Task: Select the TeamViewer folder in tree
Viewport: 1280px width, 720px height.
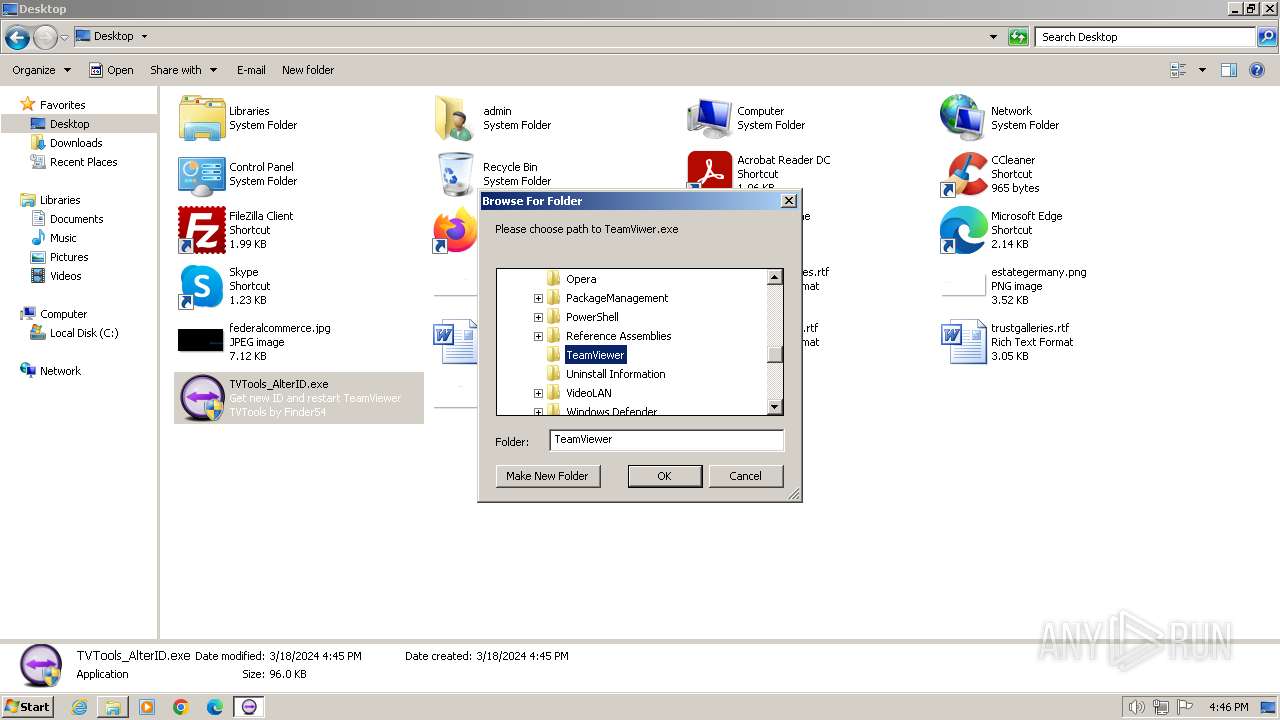Action: 595,355
